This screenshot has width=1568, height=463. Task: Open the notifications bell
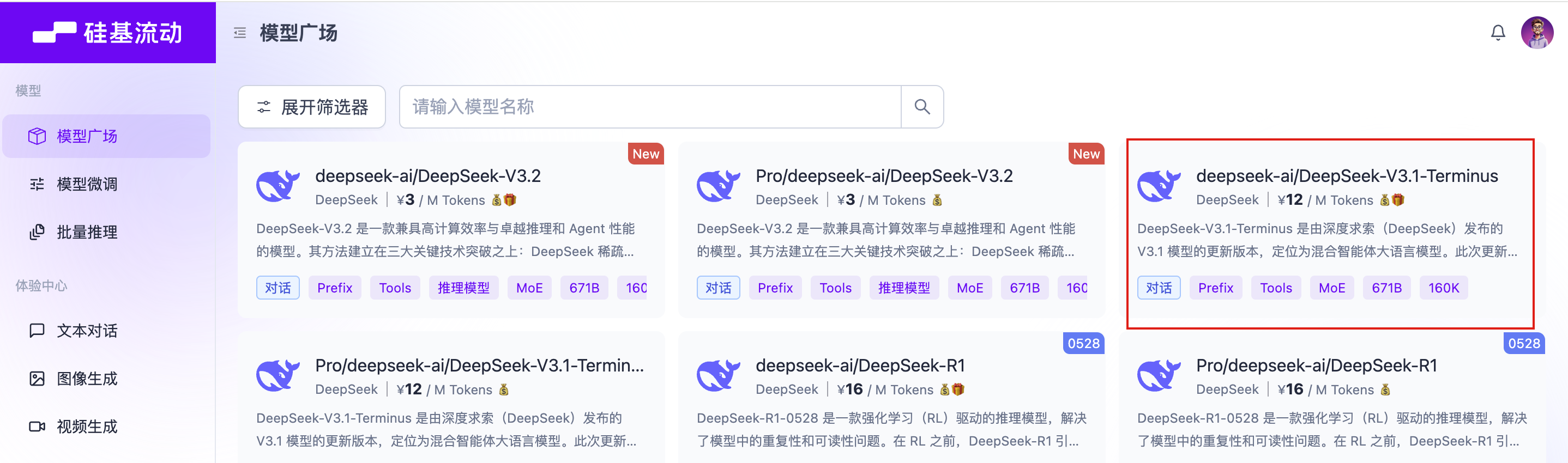1497,33
